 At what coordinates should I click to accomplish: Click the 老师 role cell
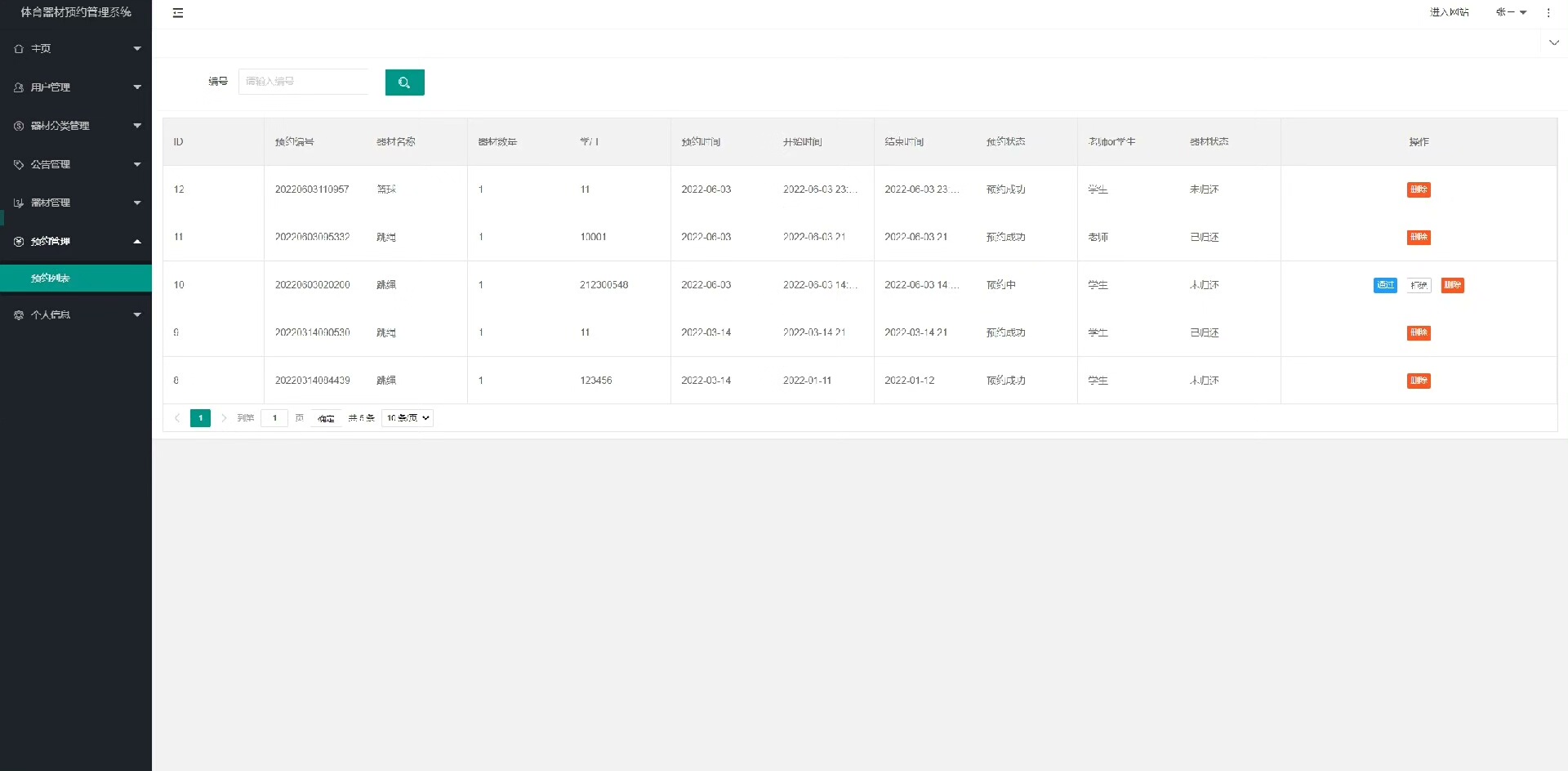click(1098, 237)
